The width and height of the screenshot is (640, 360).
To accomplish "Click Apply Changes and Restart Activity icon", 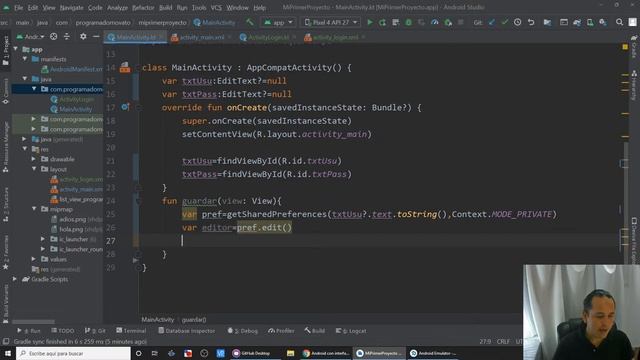I will (382, 22).
